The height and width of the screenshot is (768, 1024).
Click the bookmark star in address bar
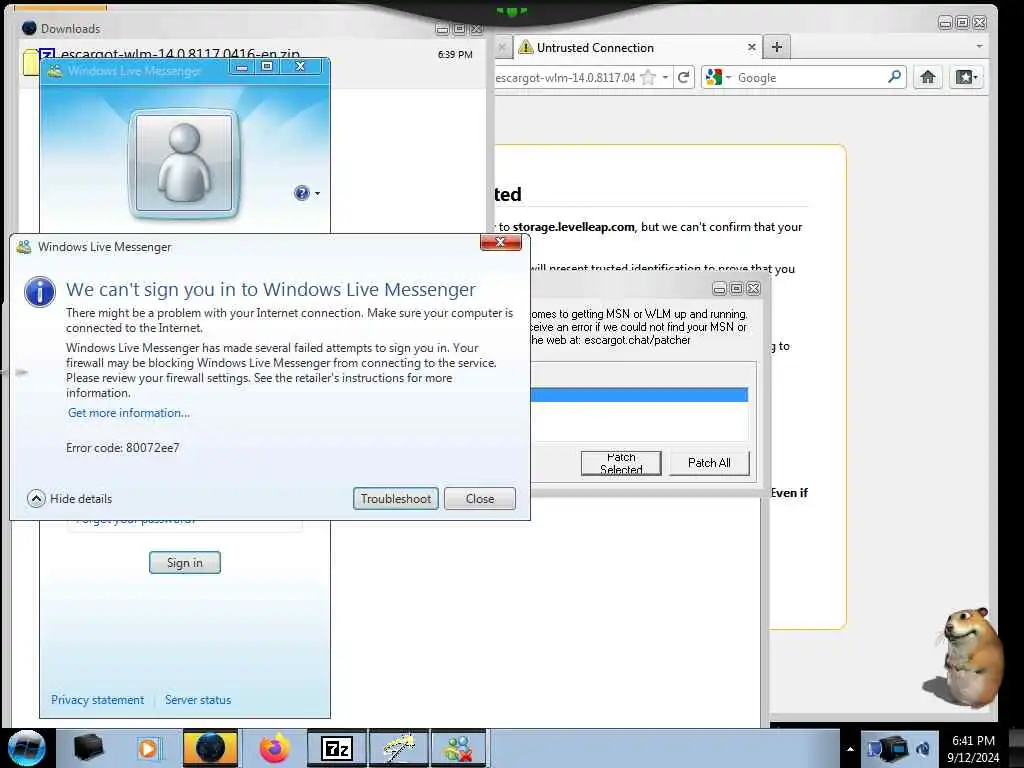point(648,78)
